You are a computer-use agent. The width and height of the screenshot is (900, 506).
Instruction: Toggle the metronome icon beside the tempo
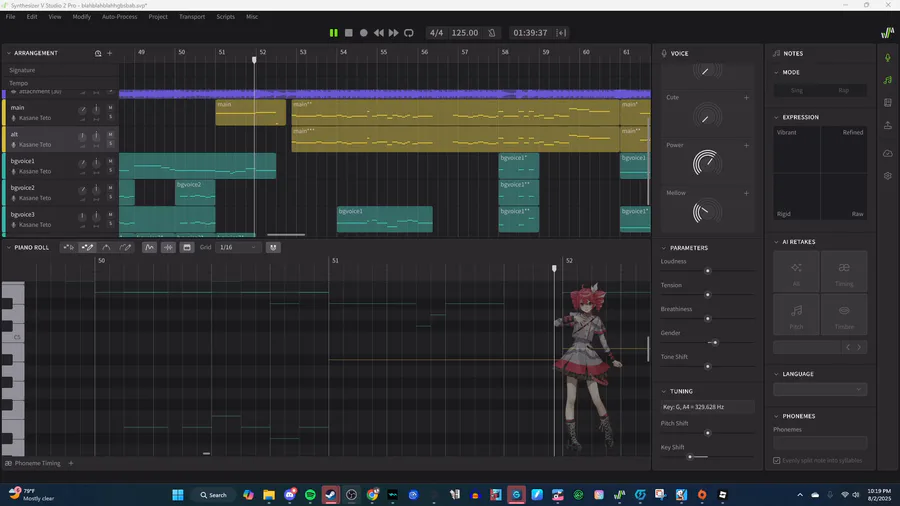[x=492, y=33]
